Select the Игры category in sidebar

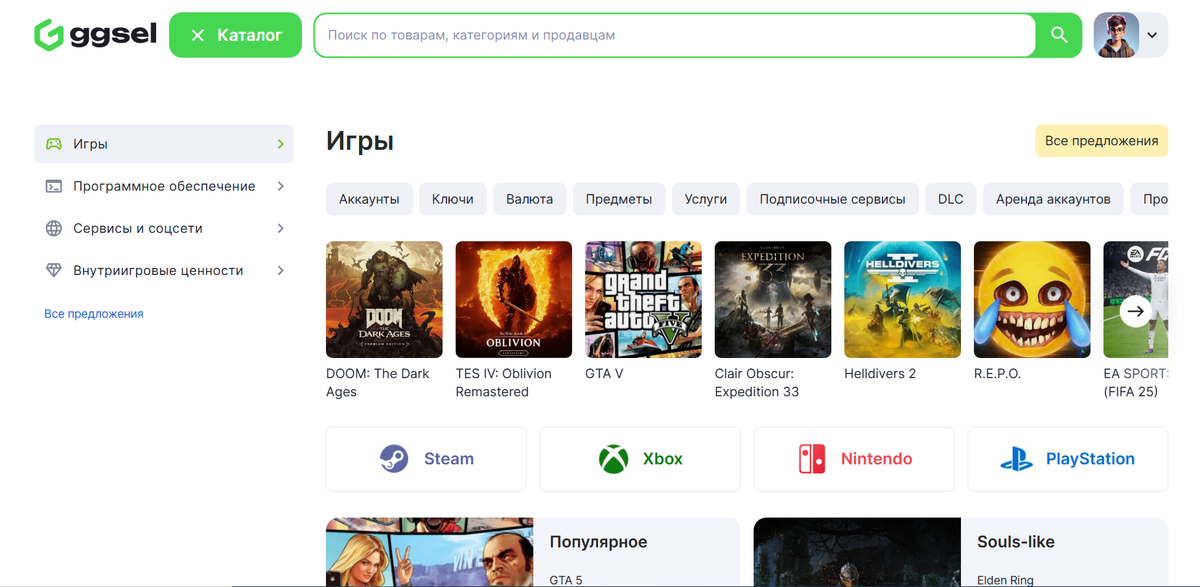pyautogui.click(x=164, y=144)
